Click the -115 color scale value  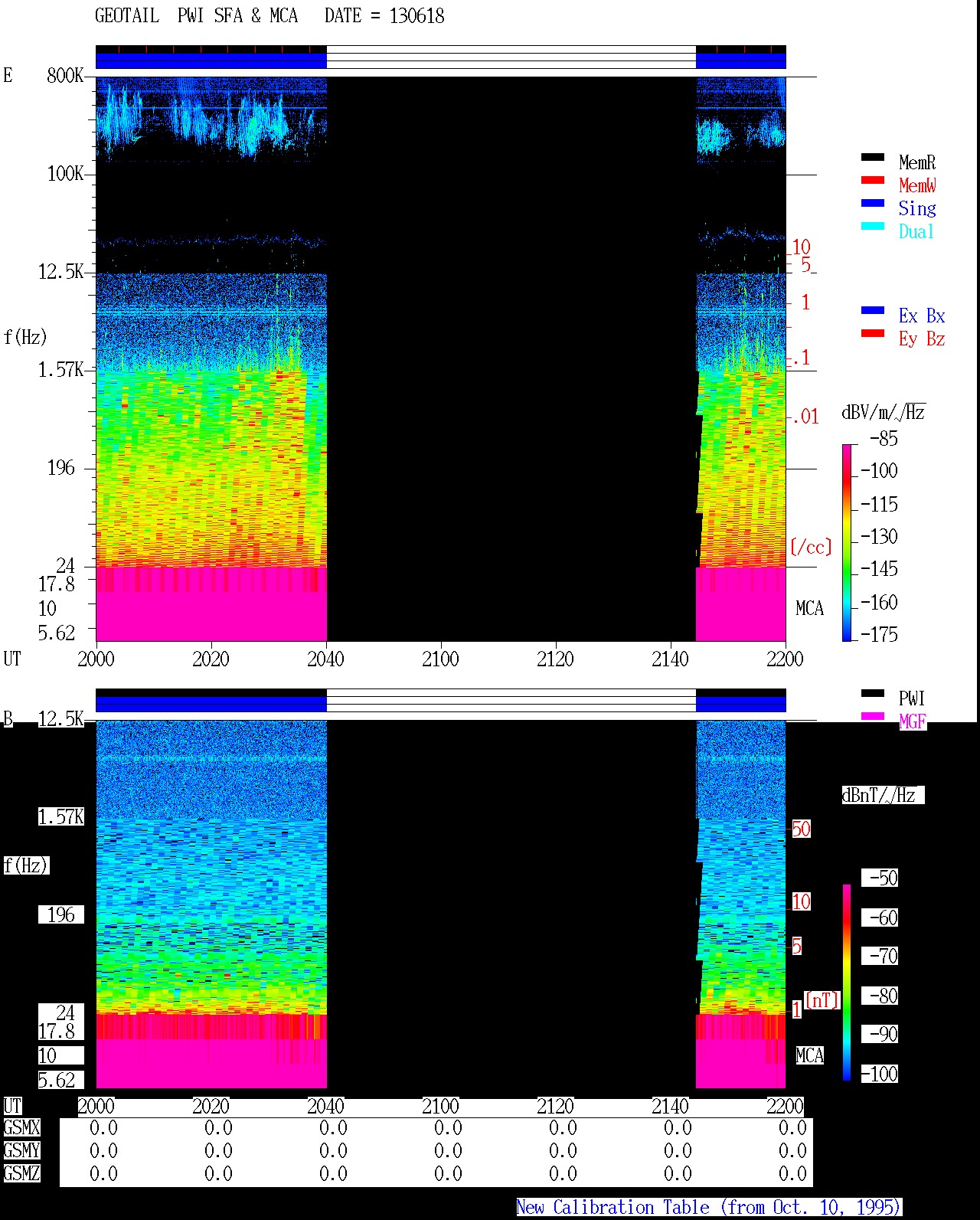click(x=879, y=505)
